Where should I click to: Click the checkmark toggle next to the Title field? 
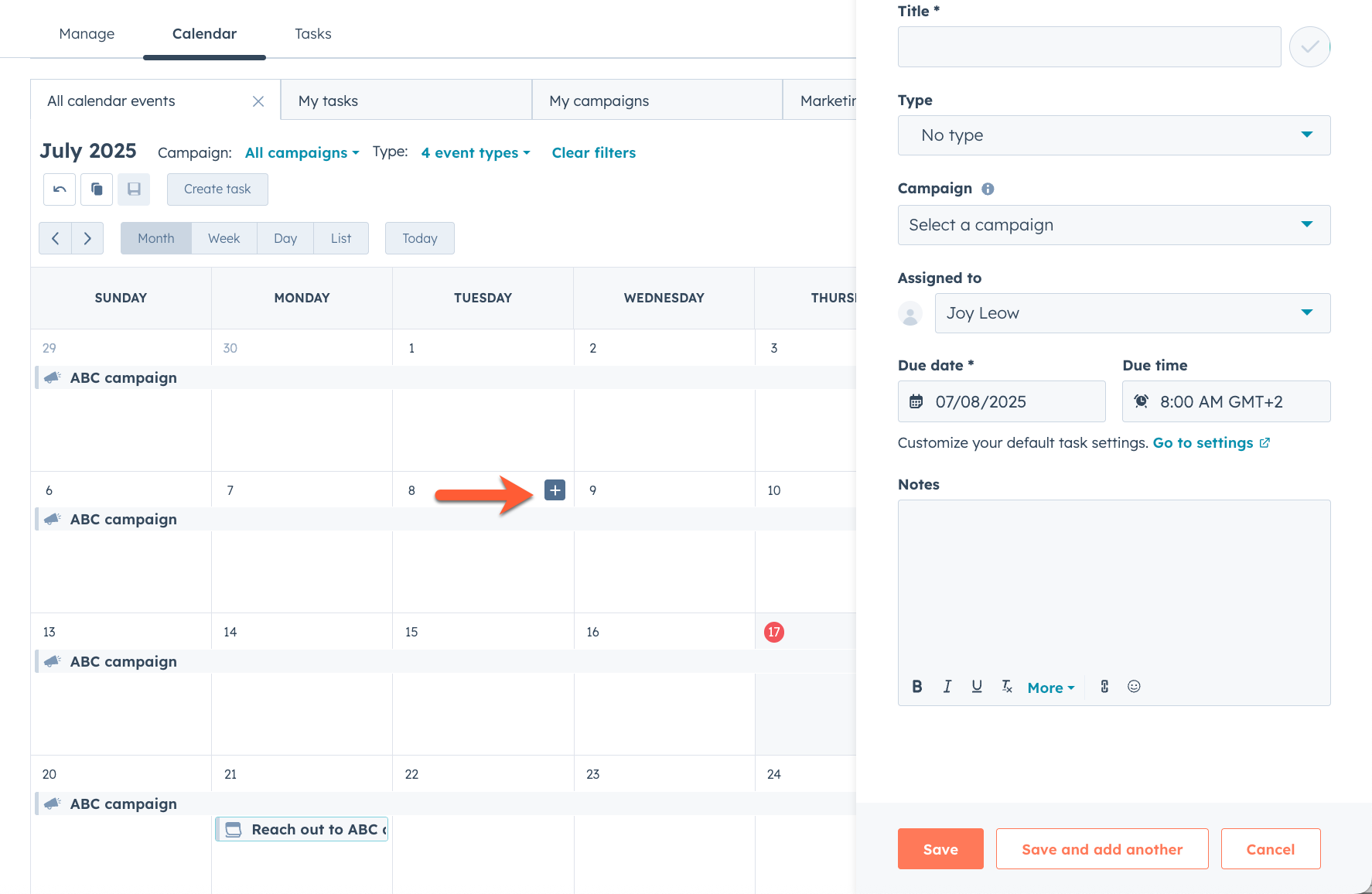(1310, 46)
